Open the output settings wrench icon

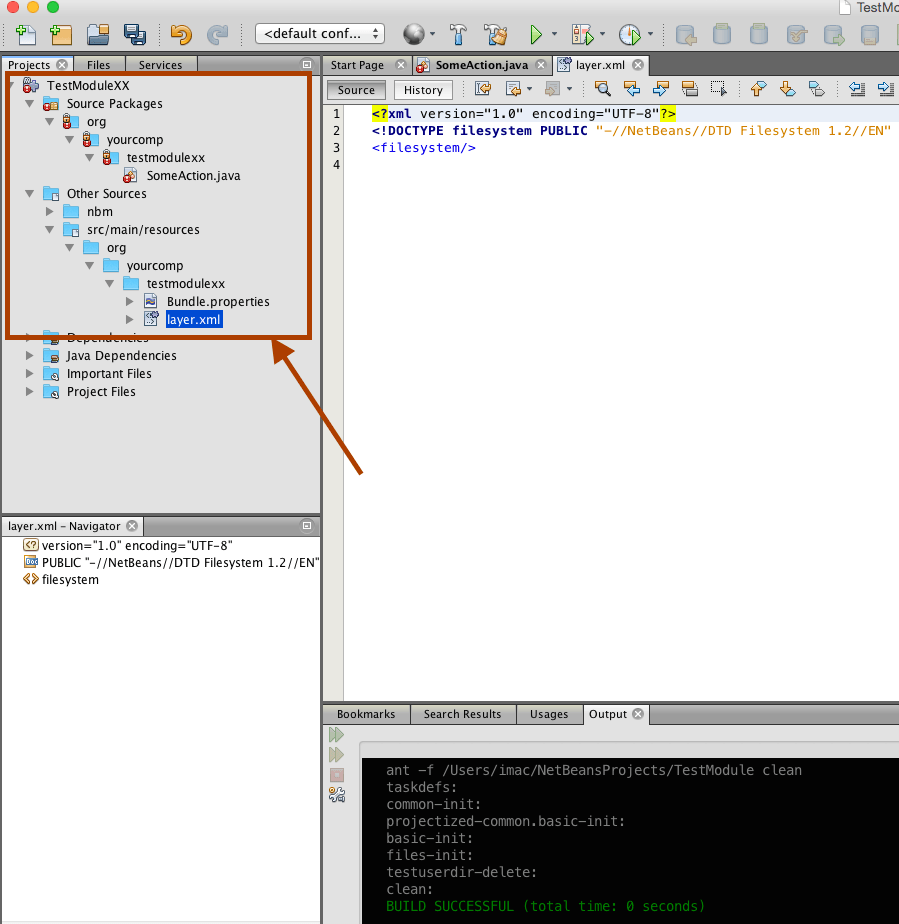pyautogui.click(x=337, y=794)
